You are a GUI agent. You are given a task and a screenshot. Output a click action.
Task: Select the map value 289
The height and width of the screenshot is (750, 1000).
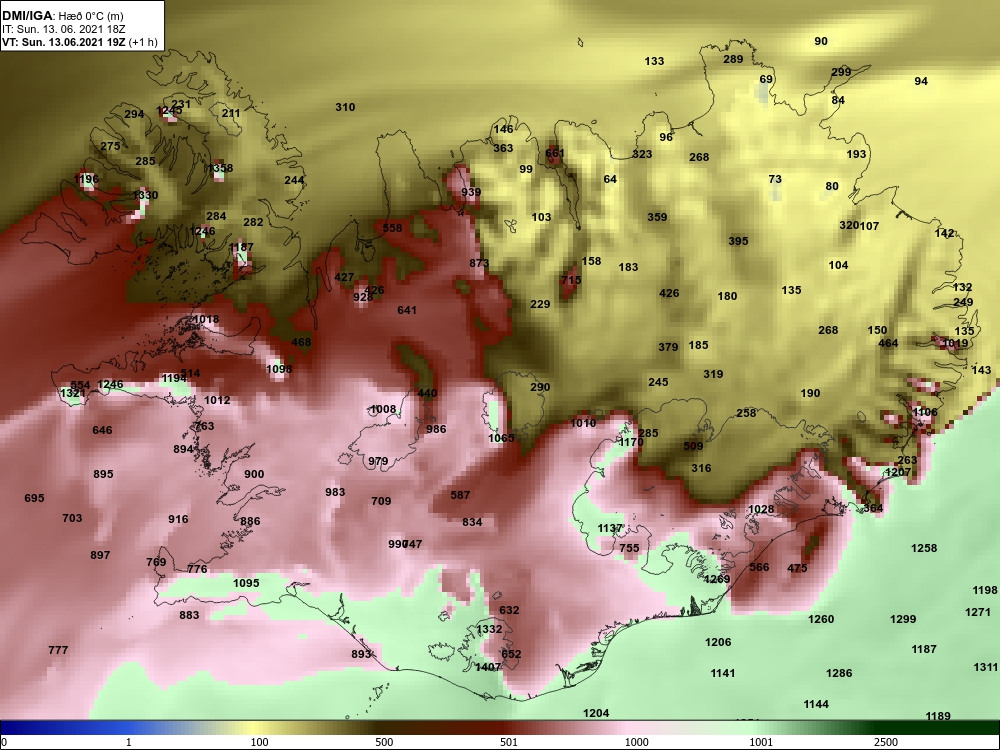tap(733, 59)
